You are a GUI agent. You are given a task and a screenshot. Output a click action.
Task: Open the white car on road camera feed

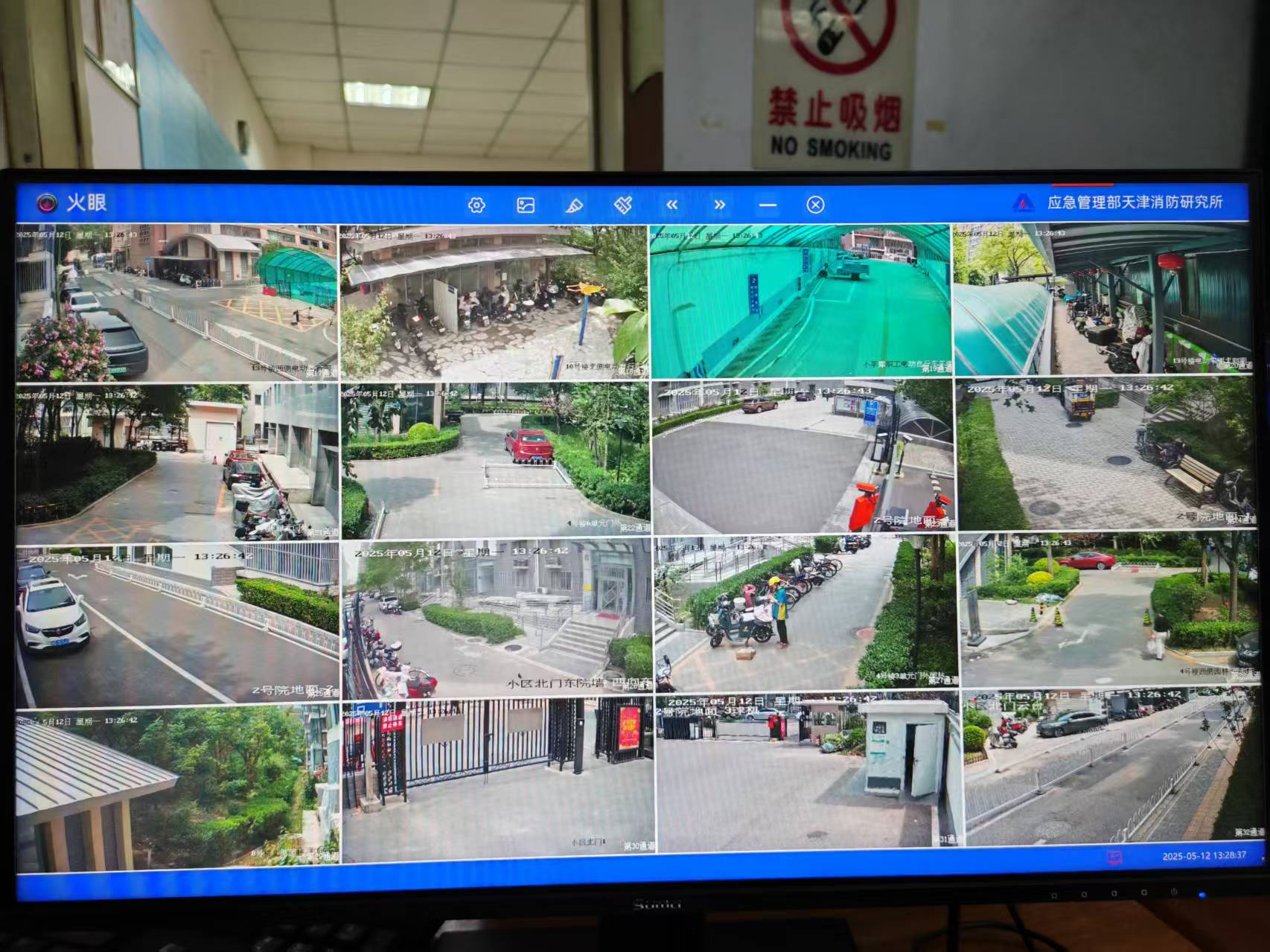point(177,624)
